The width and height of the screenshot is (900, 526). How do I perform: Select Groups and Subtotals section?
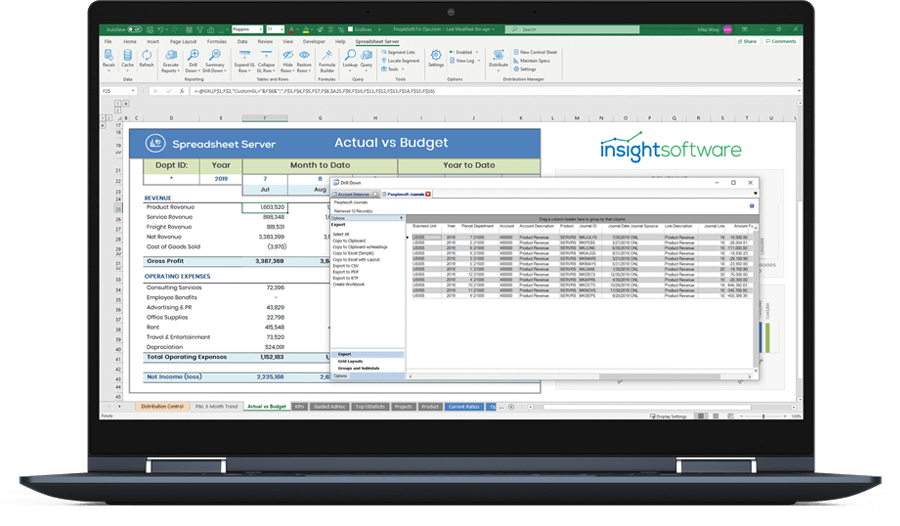click(359, 369)
